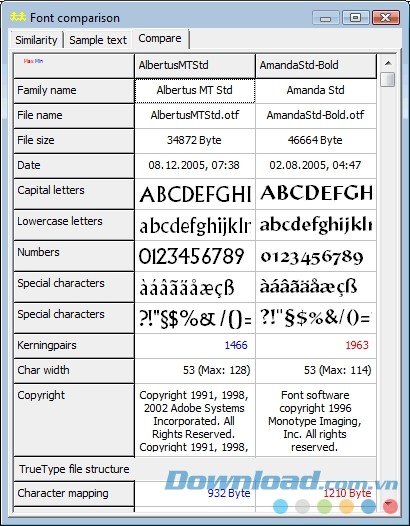Click the Monotype Imaging copyright cell
Viewport: 410px width, 526px height.
click(316, 420)
